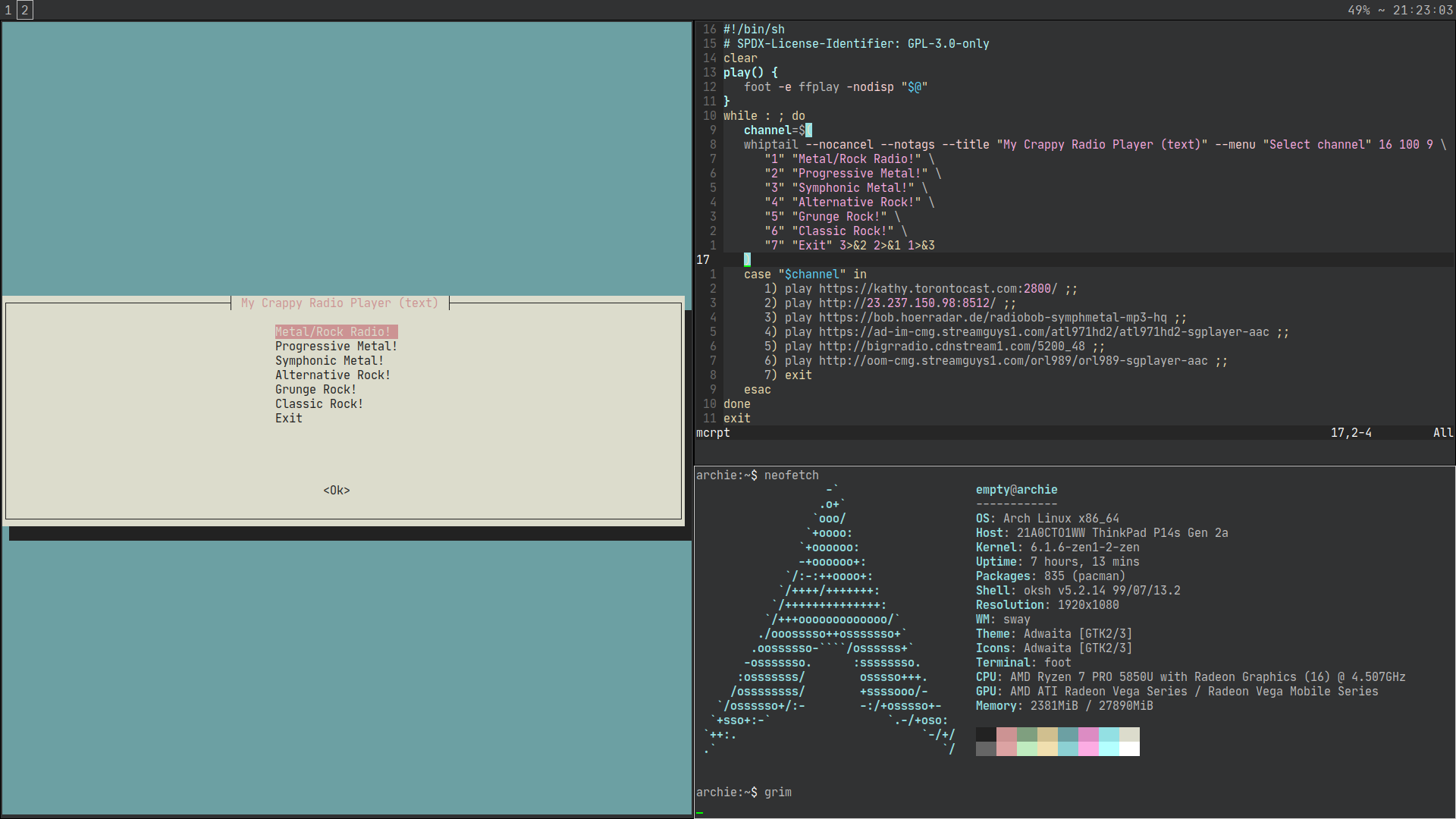This screenshot has height=819, width=1456.
Task: Click the bob.hoerradar.de radiobob URL
Action: point(993,318)
